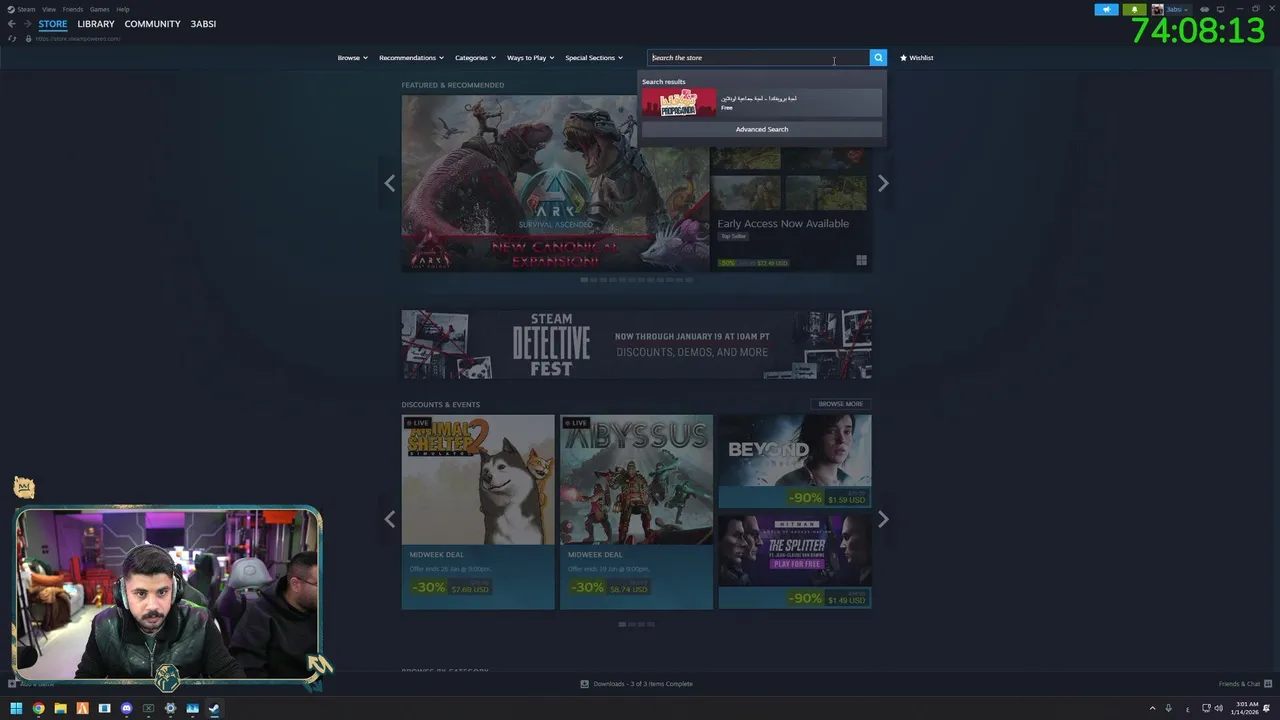Open the announcements megaphone button
Image resolution: width=1280 pixels, height=720 pixels.
[x=1106, y=9]
